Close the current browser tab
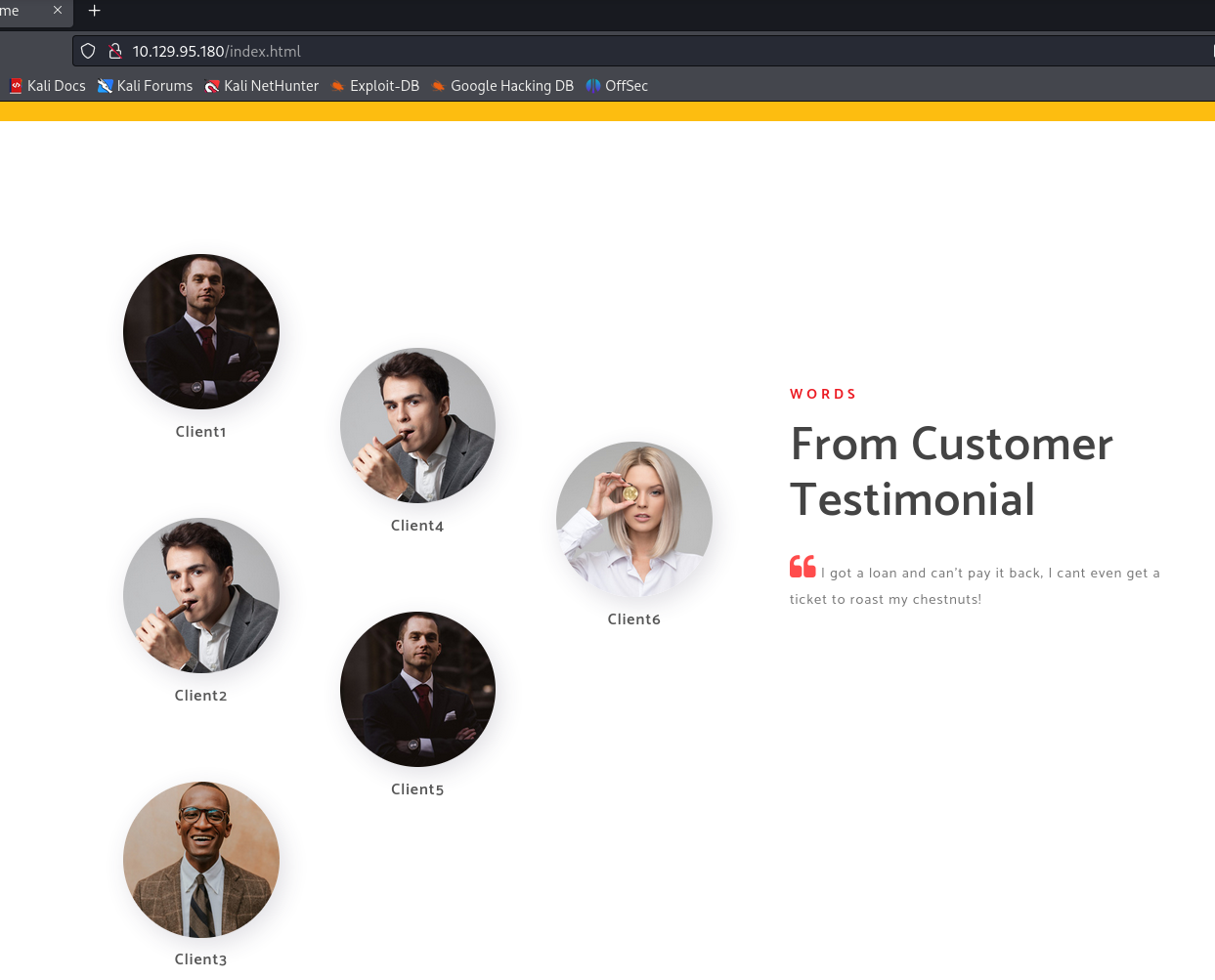 [x=58, y=10]
